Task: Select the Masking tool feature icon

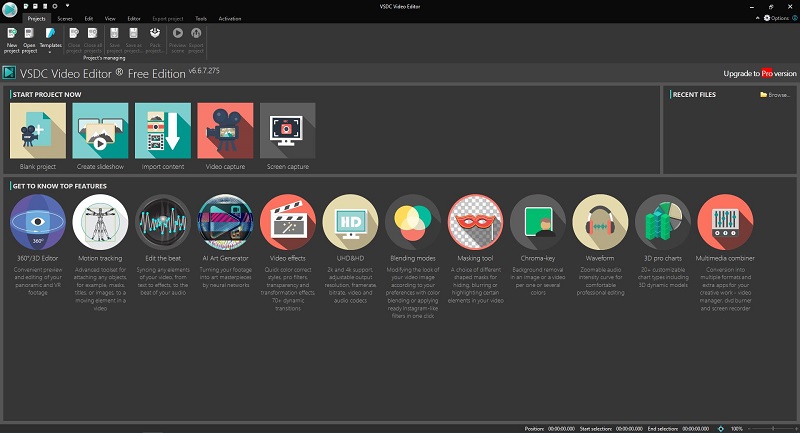Action: click(x=475, y=222)
